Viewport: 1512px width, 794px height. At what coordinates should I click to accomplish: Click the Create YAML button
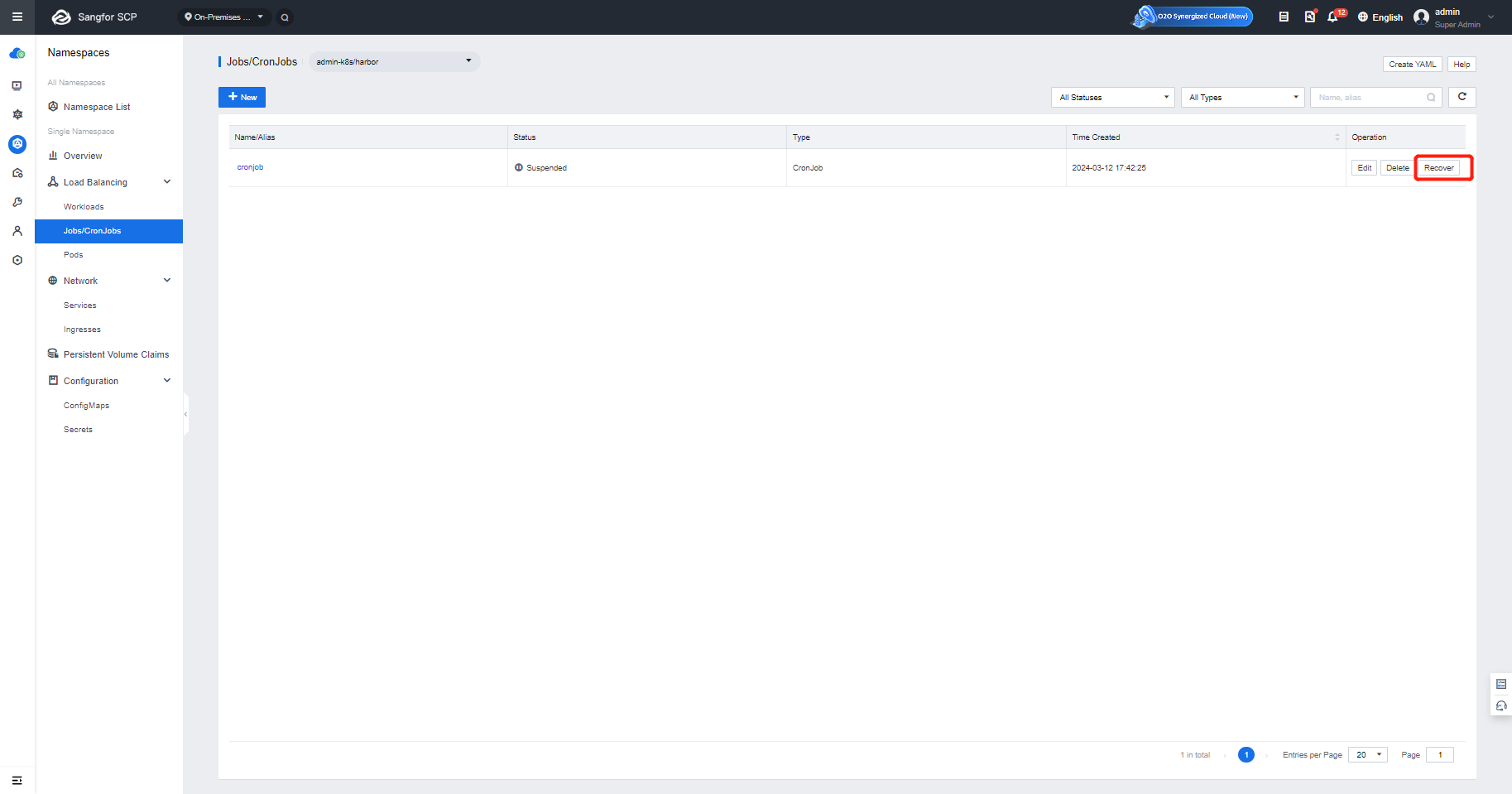1413,65
